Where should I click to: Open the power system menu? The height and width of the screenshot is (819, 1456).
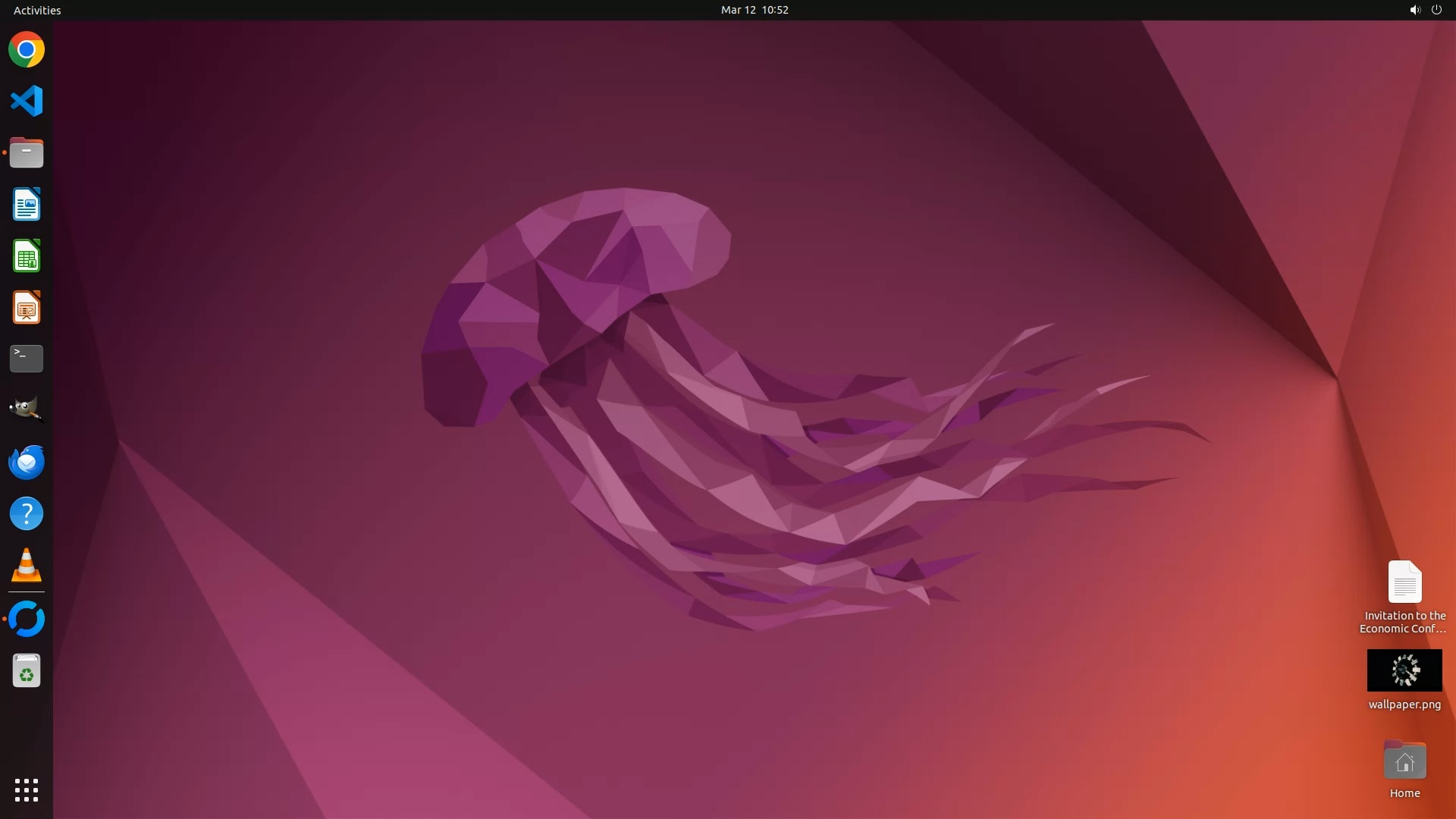(x=1436, y=10)
